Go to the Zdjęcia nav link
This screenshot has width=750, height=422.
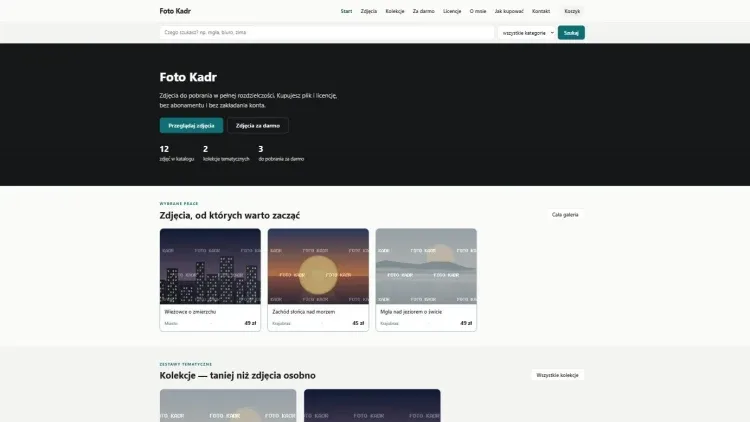point(369,11)
